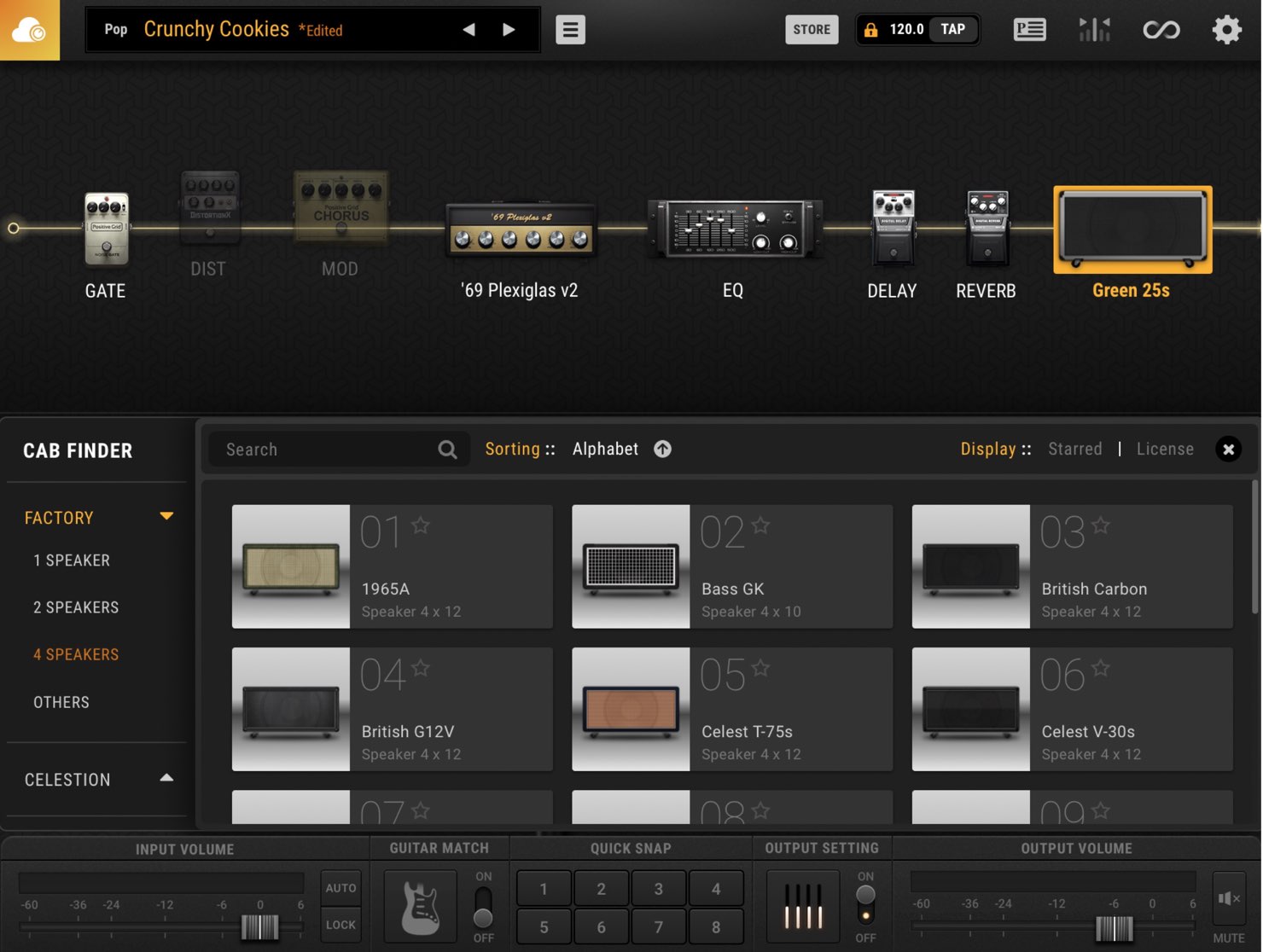Star the Celest V-30s cabinet
Screen dimensions: 1263x952
pos(1101,668)
